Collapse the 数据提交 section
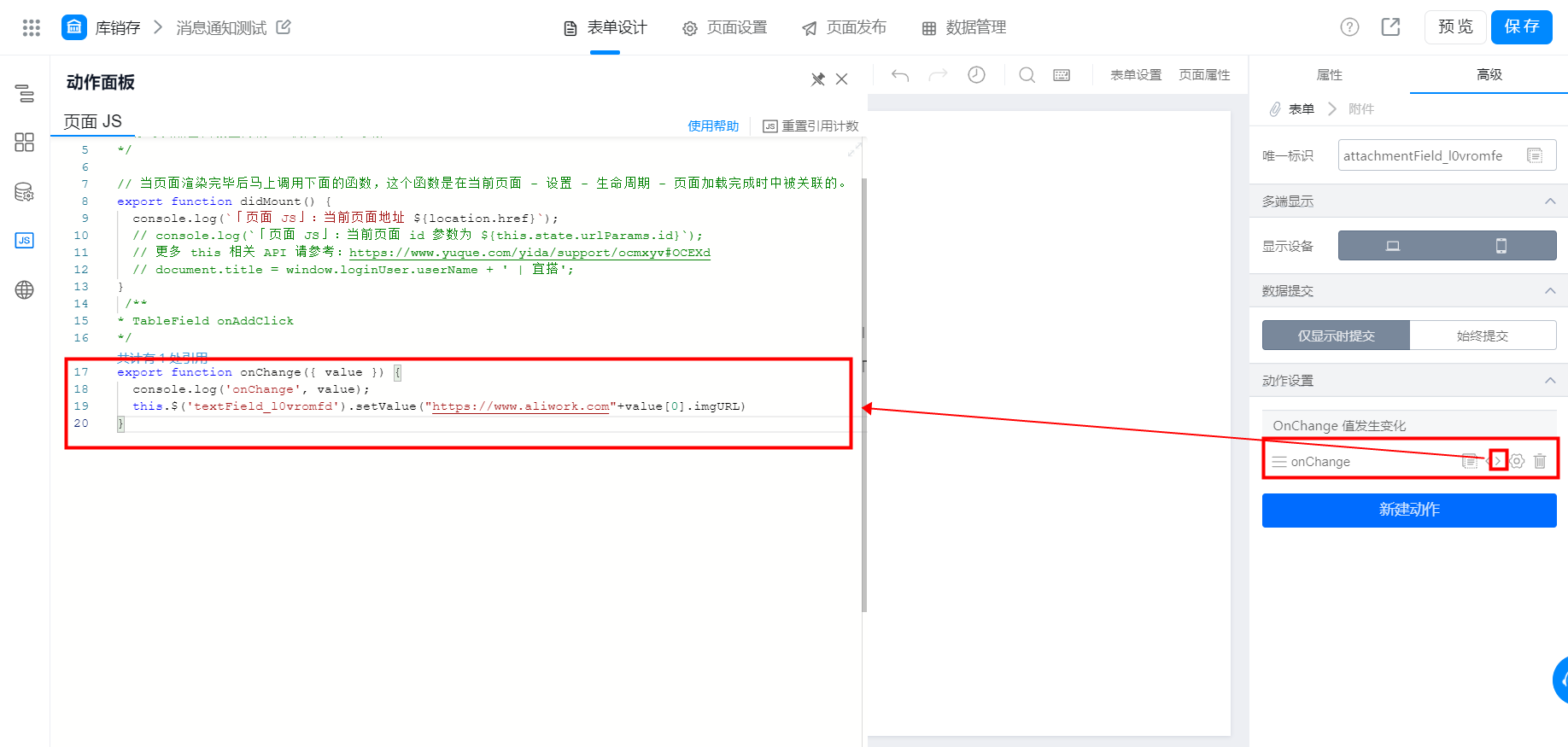 pyautogui.click(x=1550, y=290)
